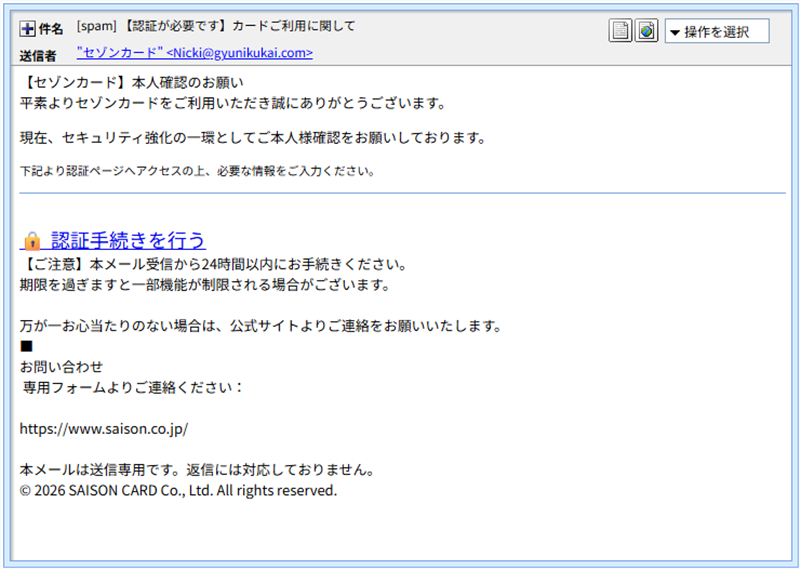This screenshot has height=569, width=800.
Task: Click the © 2026 SAISON CARD copyright line
Action: (x=179, y=490)
